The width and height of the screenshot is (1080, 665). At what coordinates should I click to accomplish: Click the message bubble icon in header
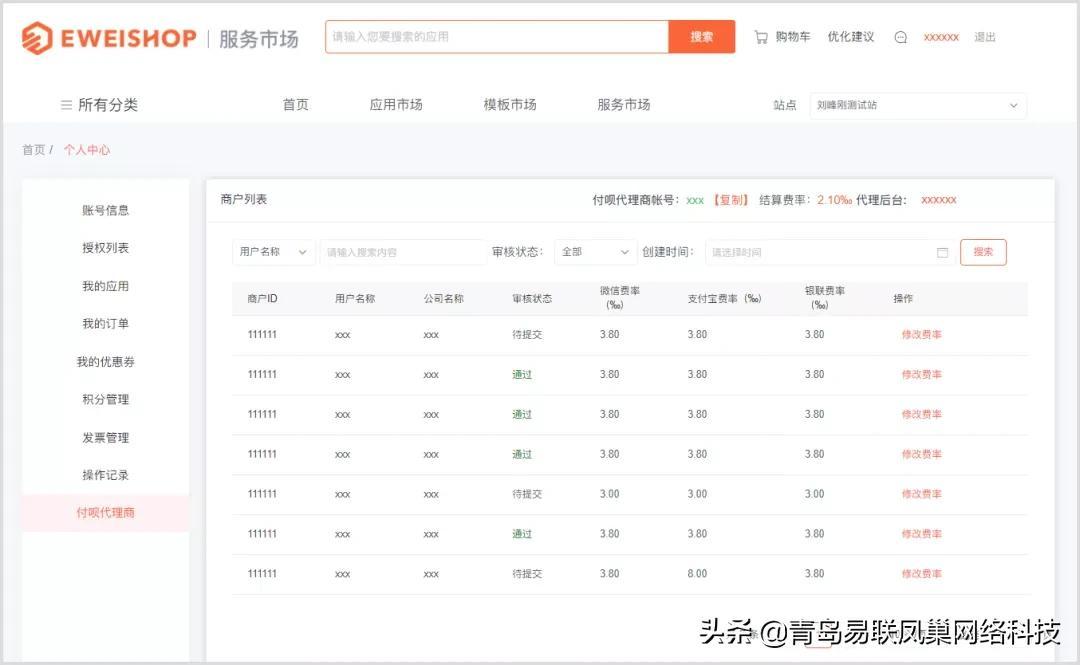click(900, 37)
